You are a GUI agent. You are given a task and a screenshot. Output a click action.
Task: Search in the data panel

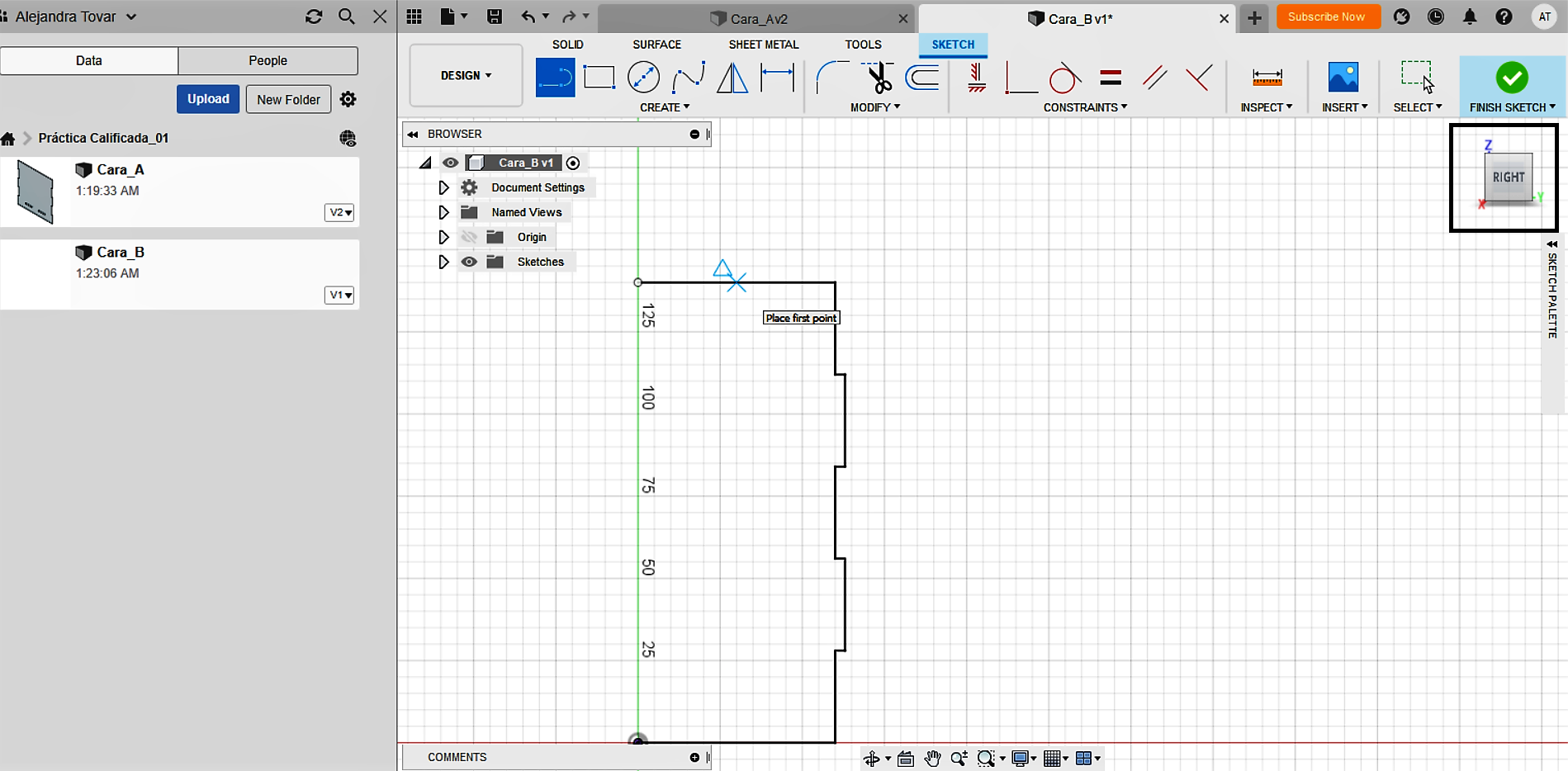pyautogui.click(x=347, y=17)
